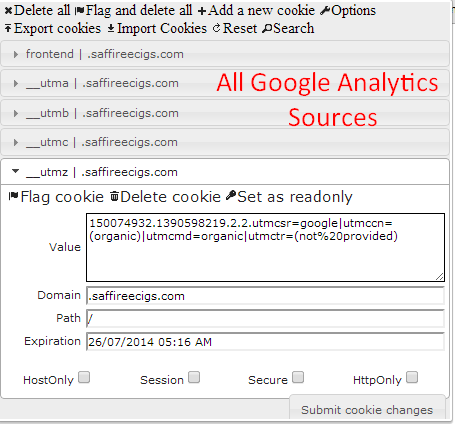Check the Secure checkbox
This screenshot has height=424, width=455.
pyautogui.click(x=298, y=378)
